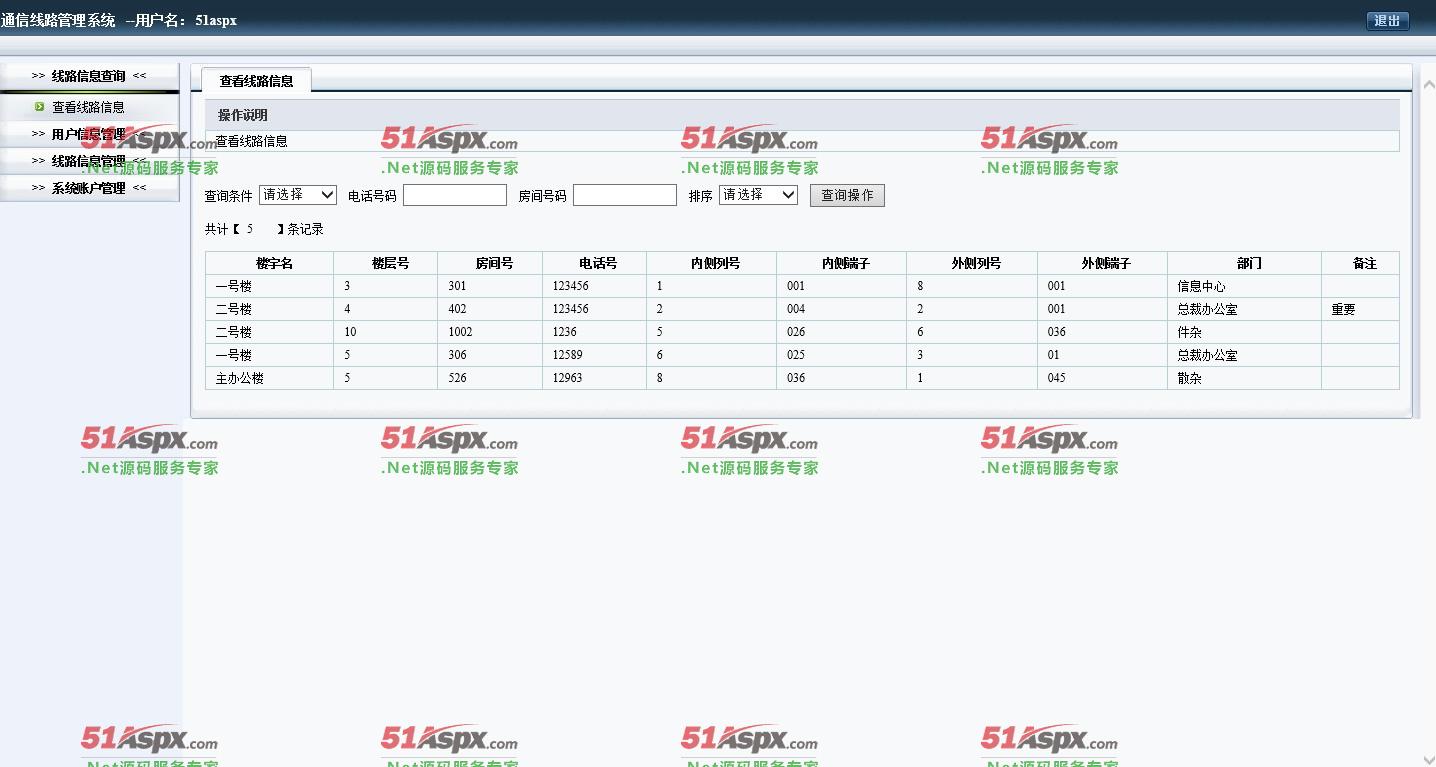1436x767 pixels.
Task: Click phone number 12963
Action: (568, 378)
